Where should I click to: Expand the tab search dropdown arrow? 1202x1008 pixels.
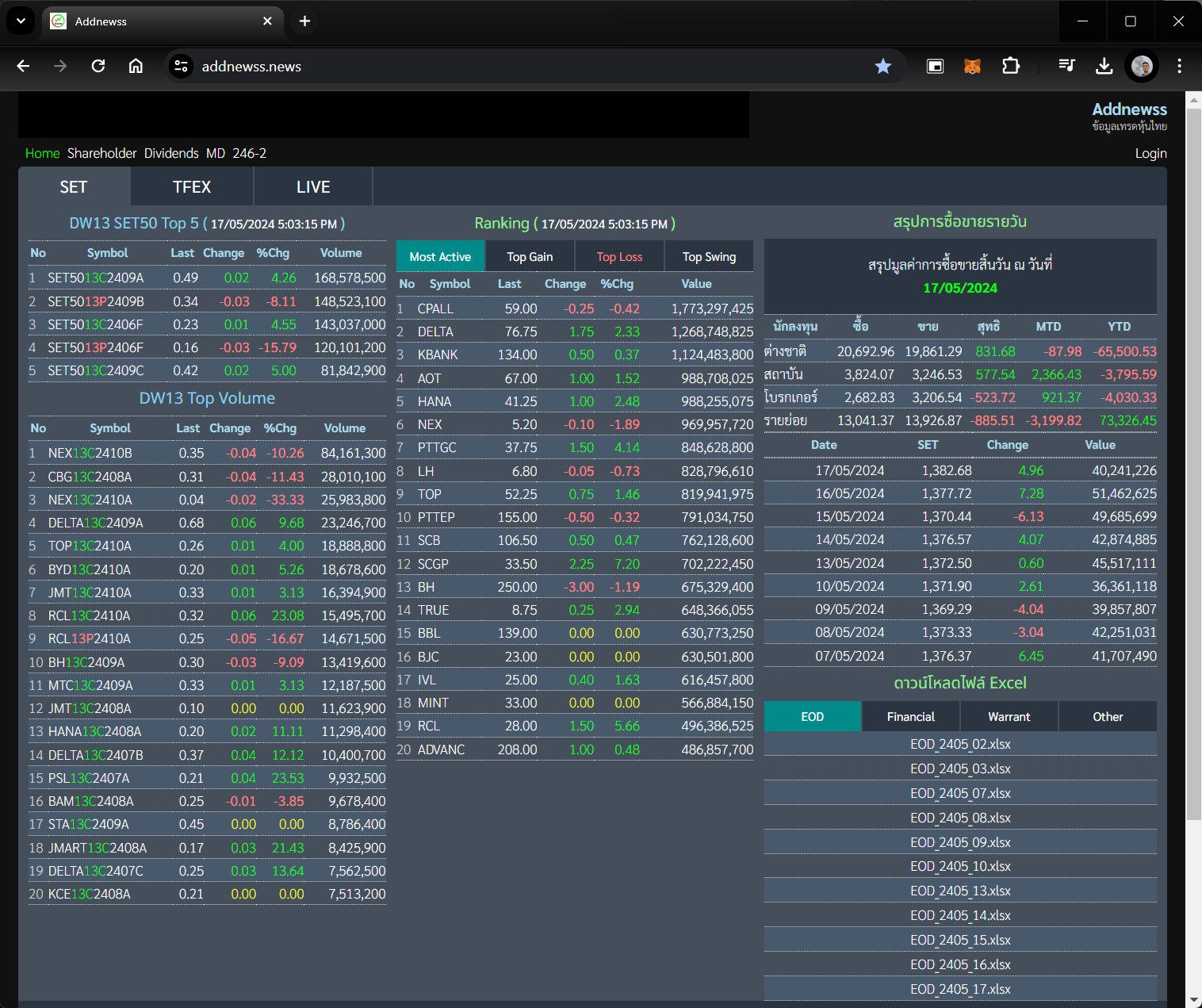[x=21, y=21]
